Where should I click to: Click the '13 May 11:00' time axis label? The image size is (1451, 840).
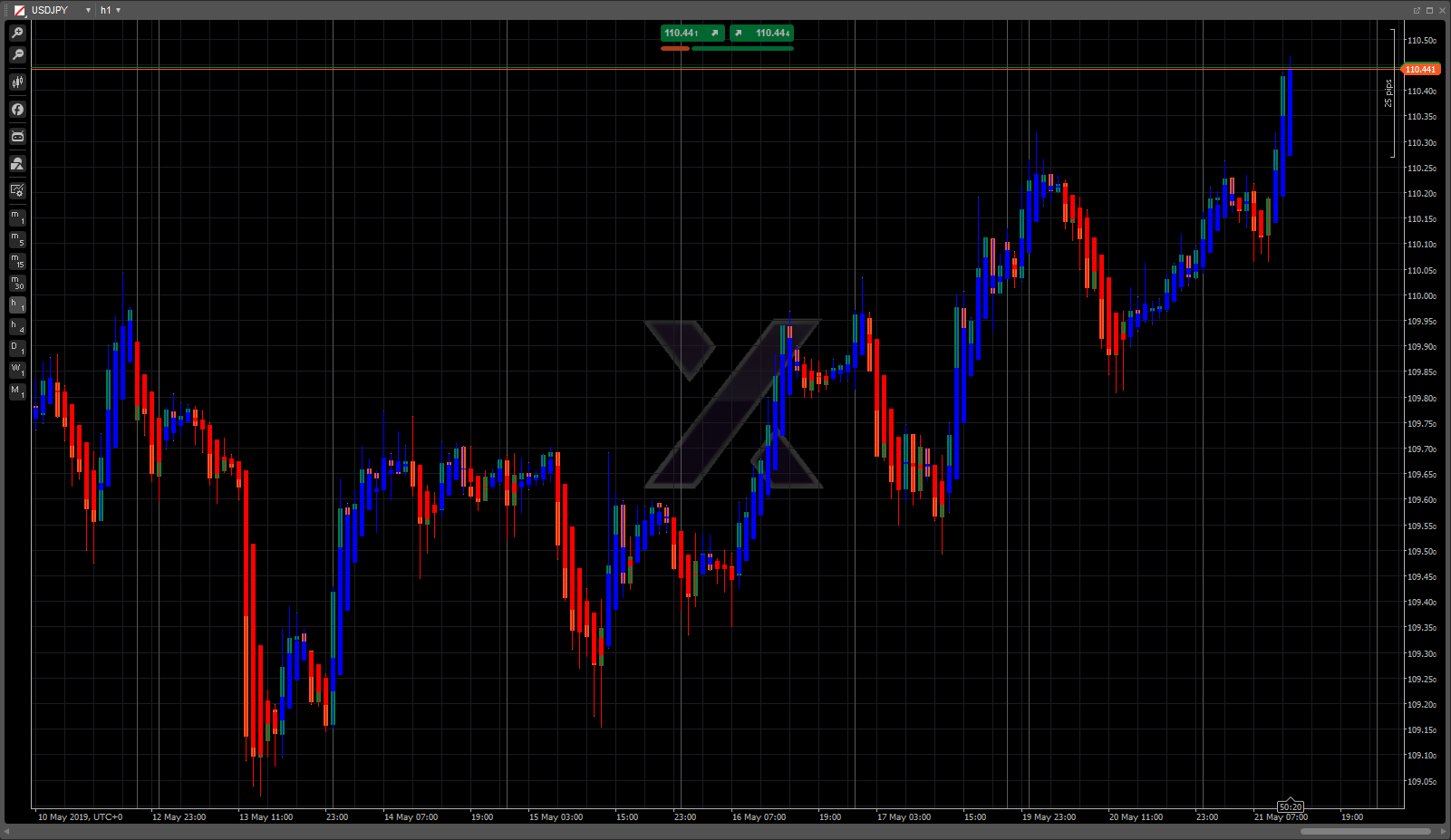click(266, 817)
